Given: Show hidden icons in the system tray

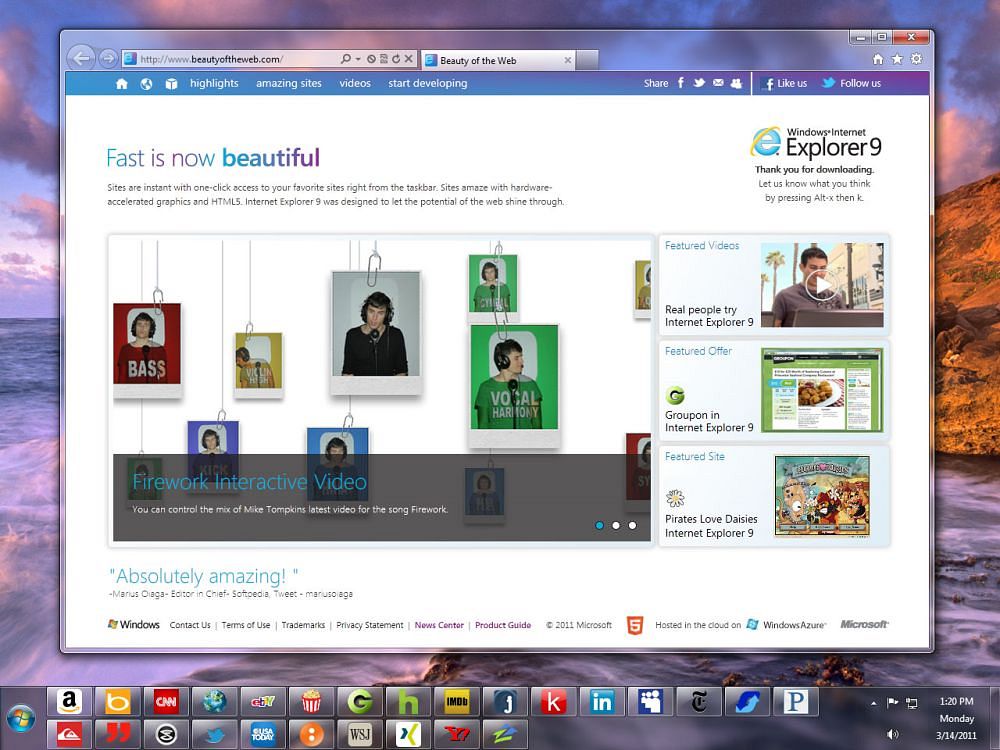Looking at the screenshot, I should click(x=874, y=703).
